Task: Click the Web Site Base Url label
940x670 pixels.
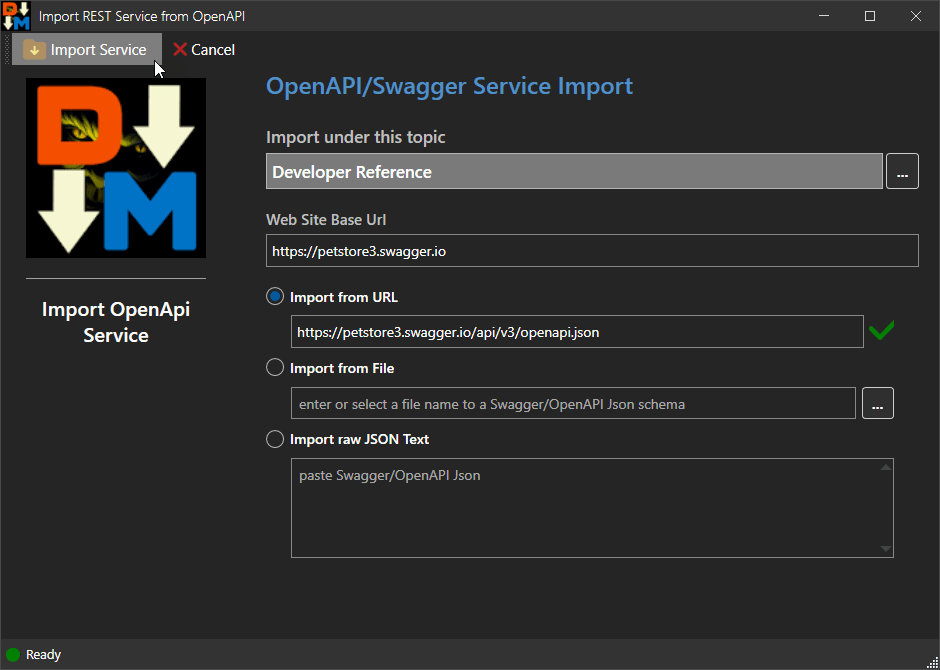Action: (x=326, y=219)
